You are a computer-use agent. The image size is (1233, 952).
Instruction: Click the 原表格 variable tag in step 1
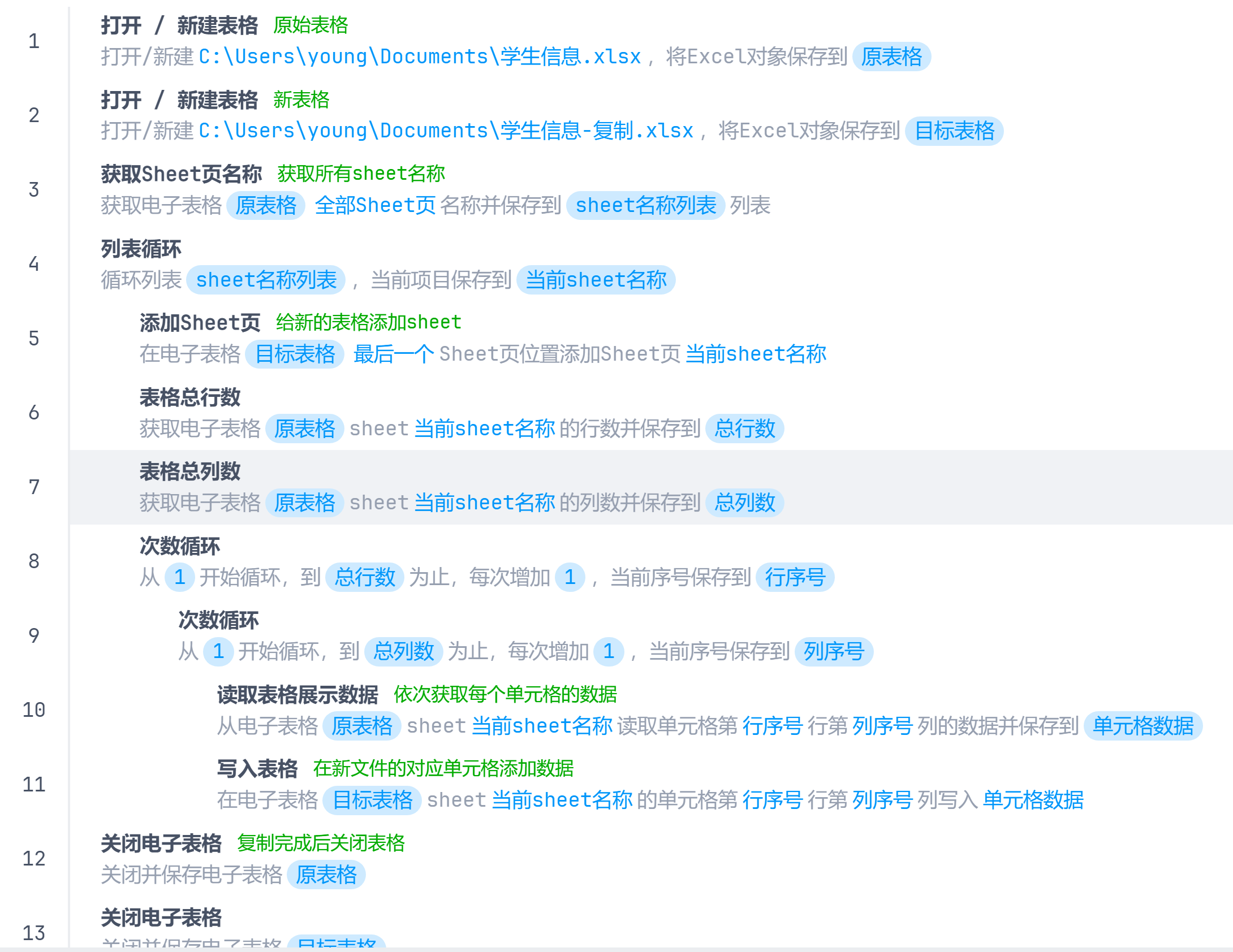(891, 57)
